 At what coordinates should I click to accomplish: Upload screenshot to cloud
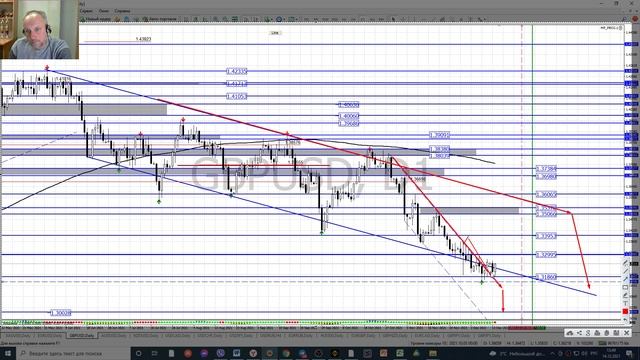point(570,333)
